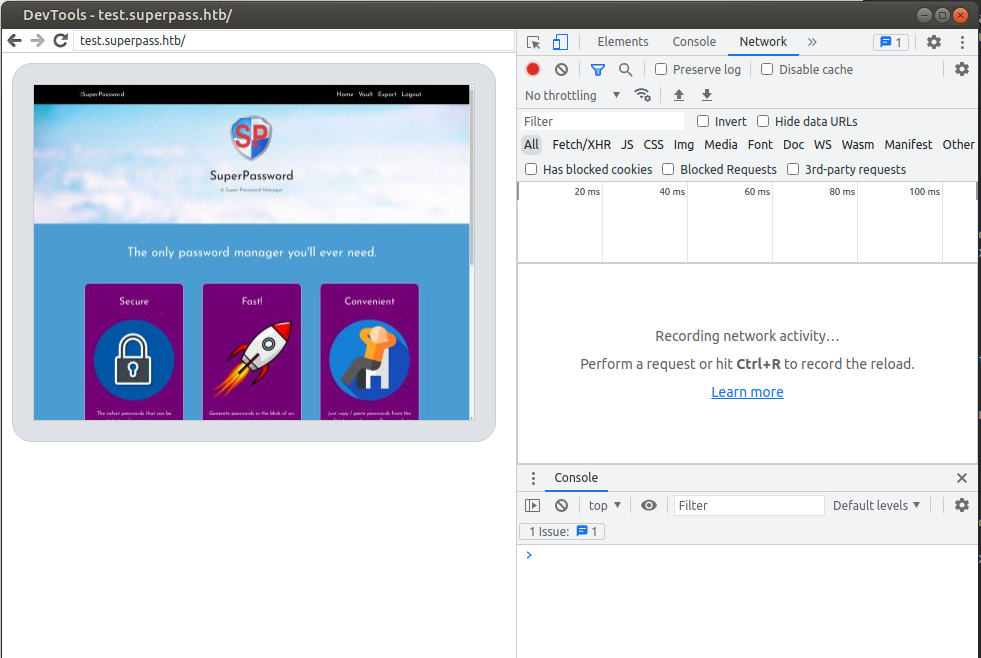Screen dimensions: 981x658
Task: Select the Fetch/XHR filter type
Action: click(x=581, y=145)
